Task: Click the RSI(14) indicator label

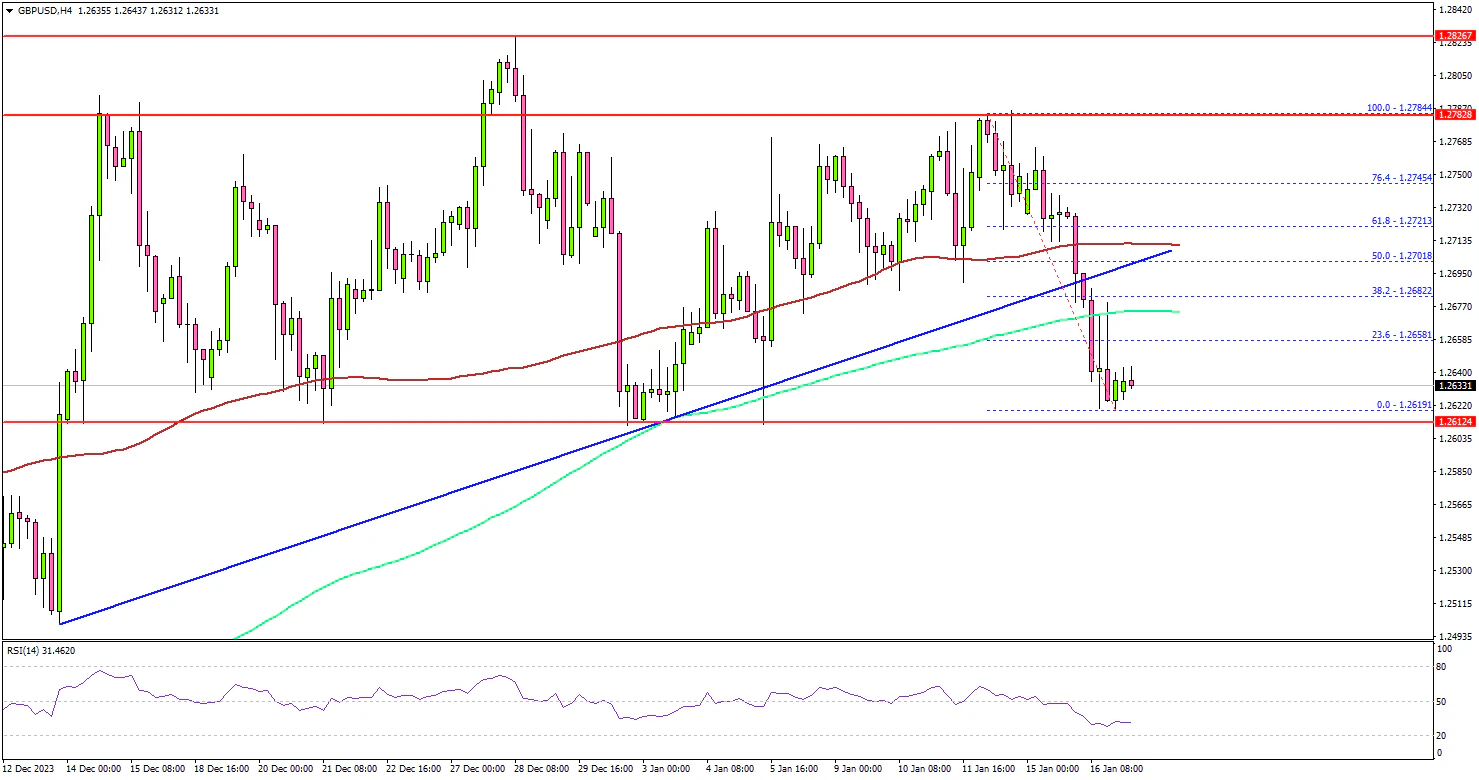Action: coord(40,651)
